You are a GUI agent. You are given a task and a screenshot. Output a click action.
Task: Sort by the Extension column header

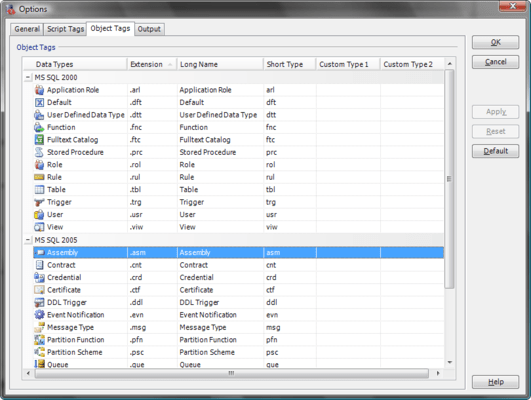(152, 64)
